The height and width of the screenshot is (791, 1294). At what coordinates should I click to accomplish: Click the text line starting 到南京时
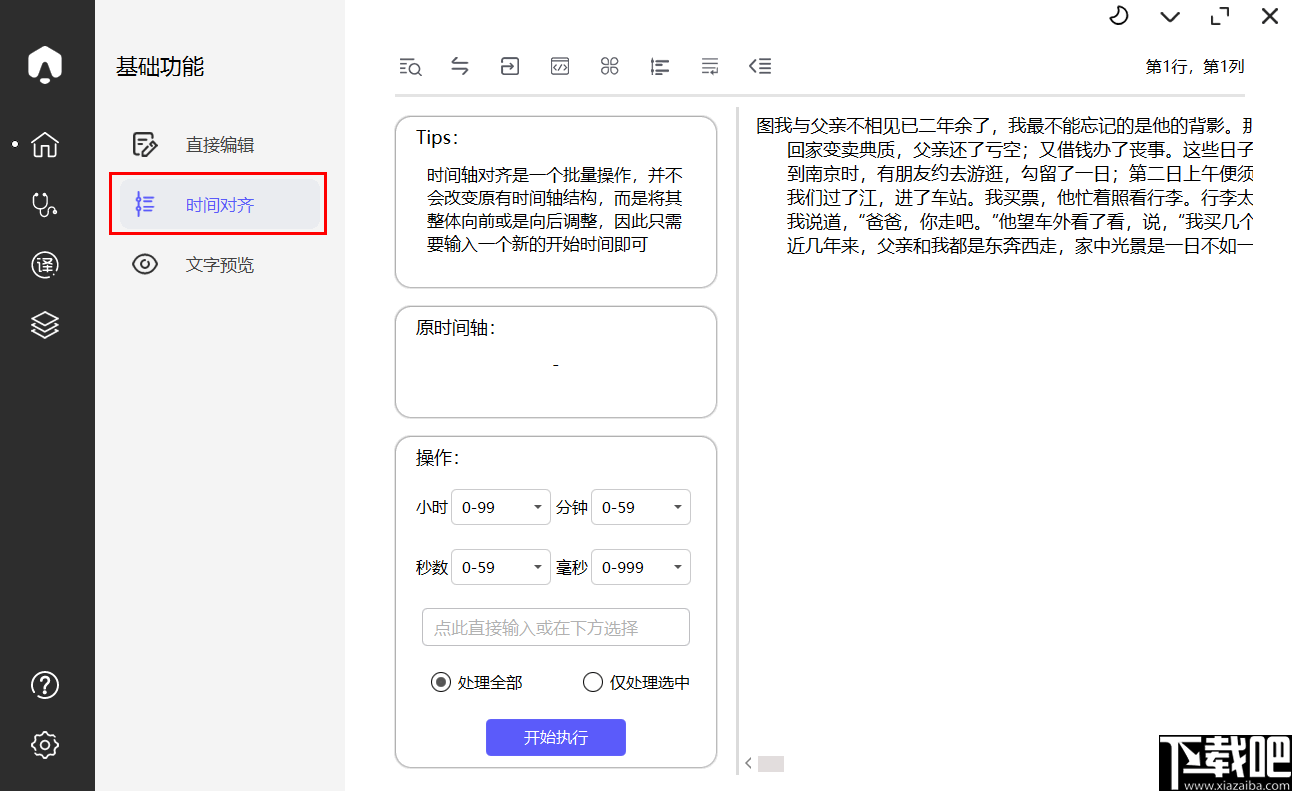click(x=1019, y=174)
